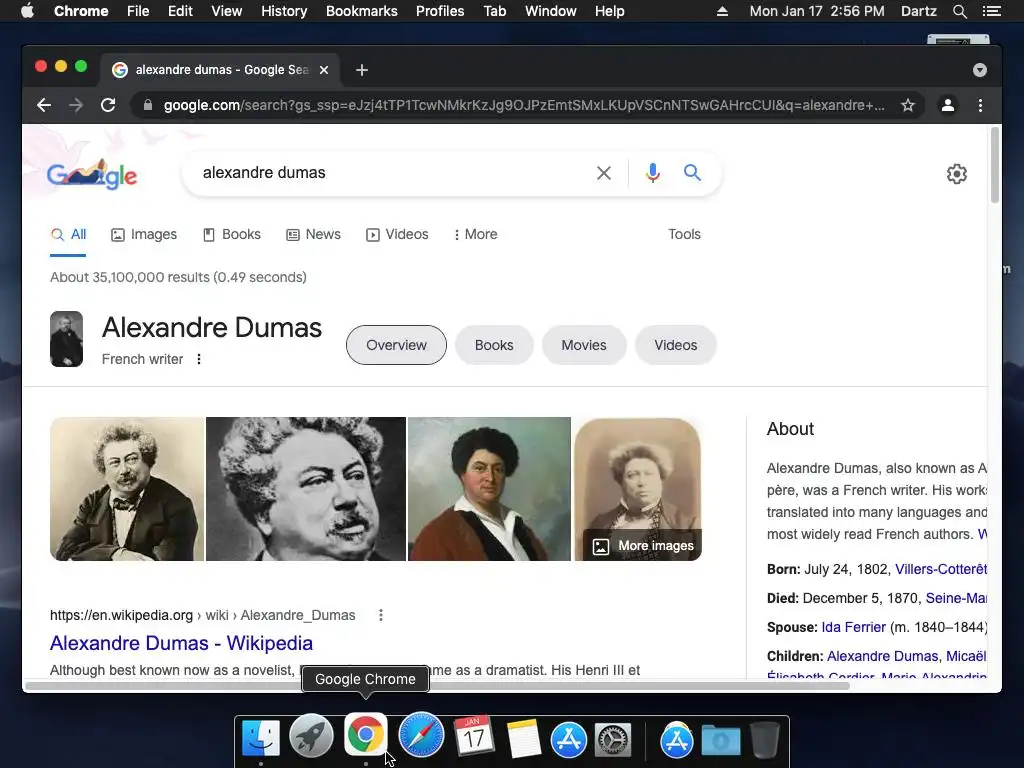Open the Bookmarks menu
1024x768 pixels.
click(x=362, y=11)
